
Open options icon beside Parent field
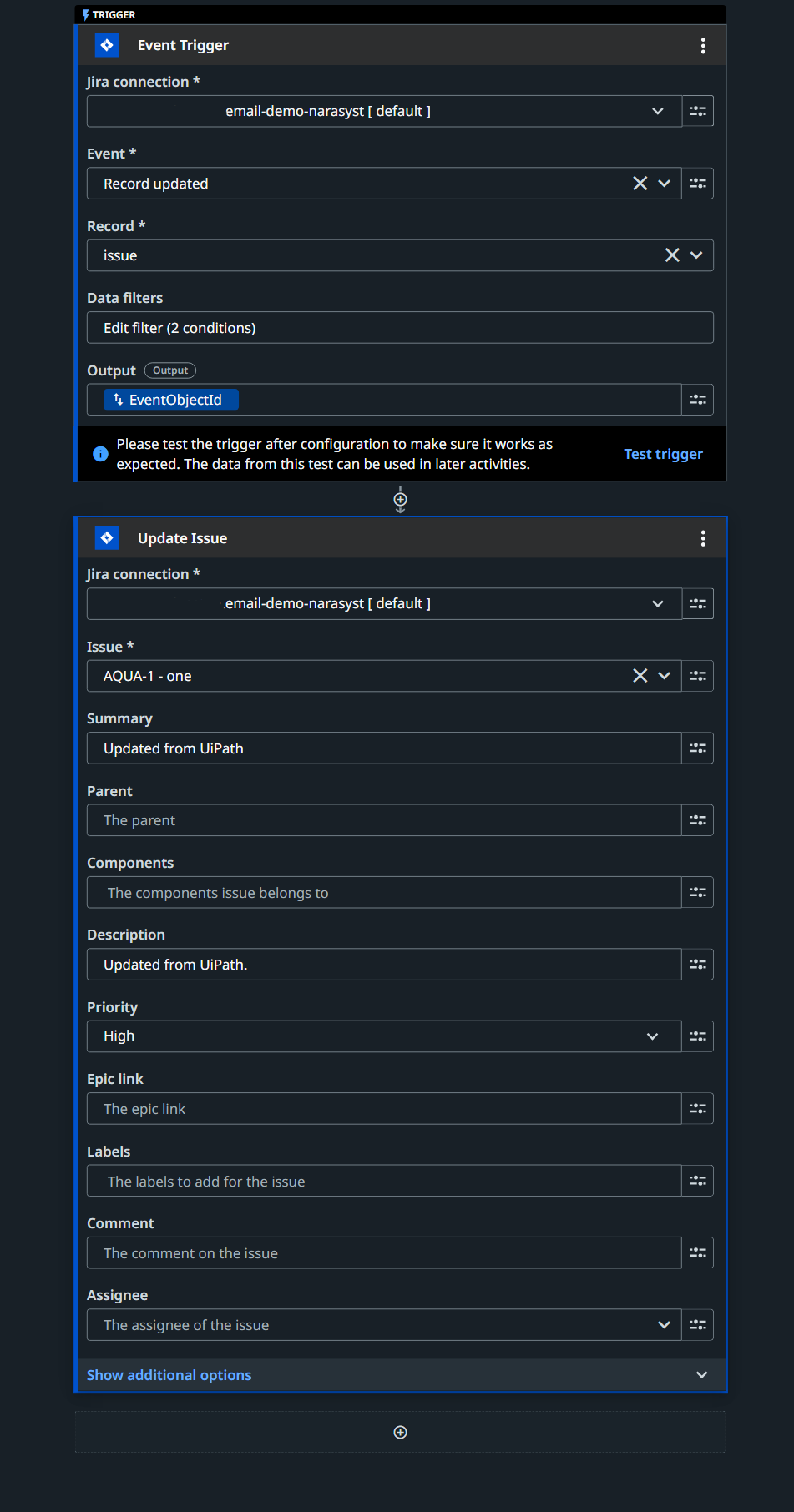pyautogui.click(x=698, y=820)
